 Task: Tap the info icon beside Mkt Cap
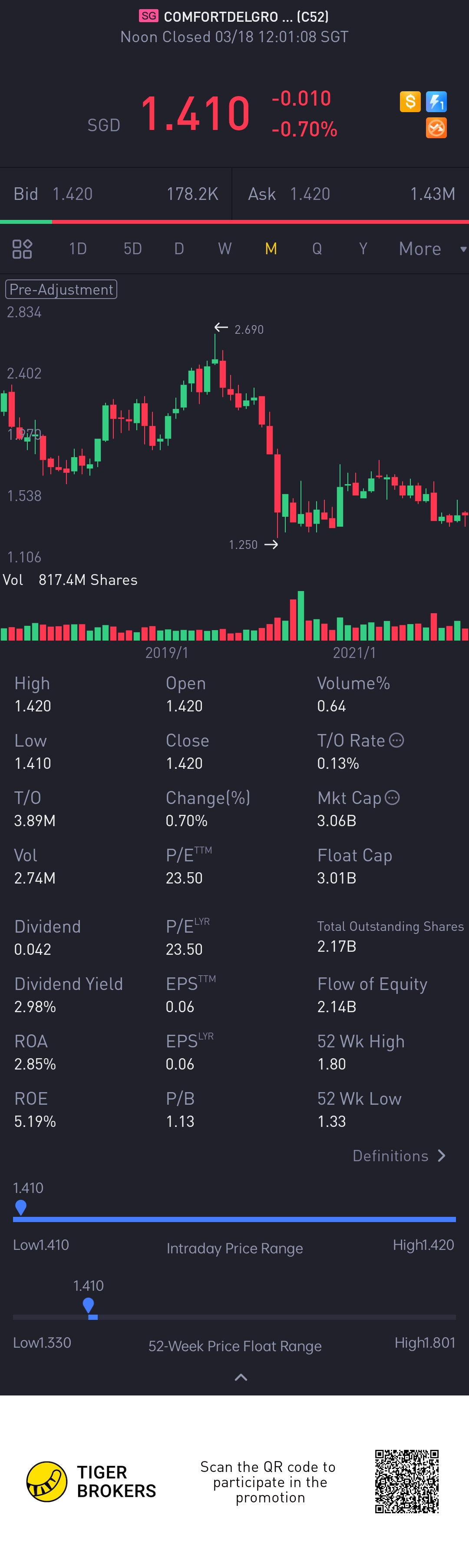393,797
